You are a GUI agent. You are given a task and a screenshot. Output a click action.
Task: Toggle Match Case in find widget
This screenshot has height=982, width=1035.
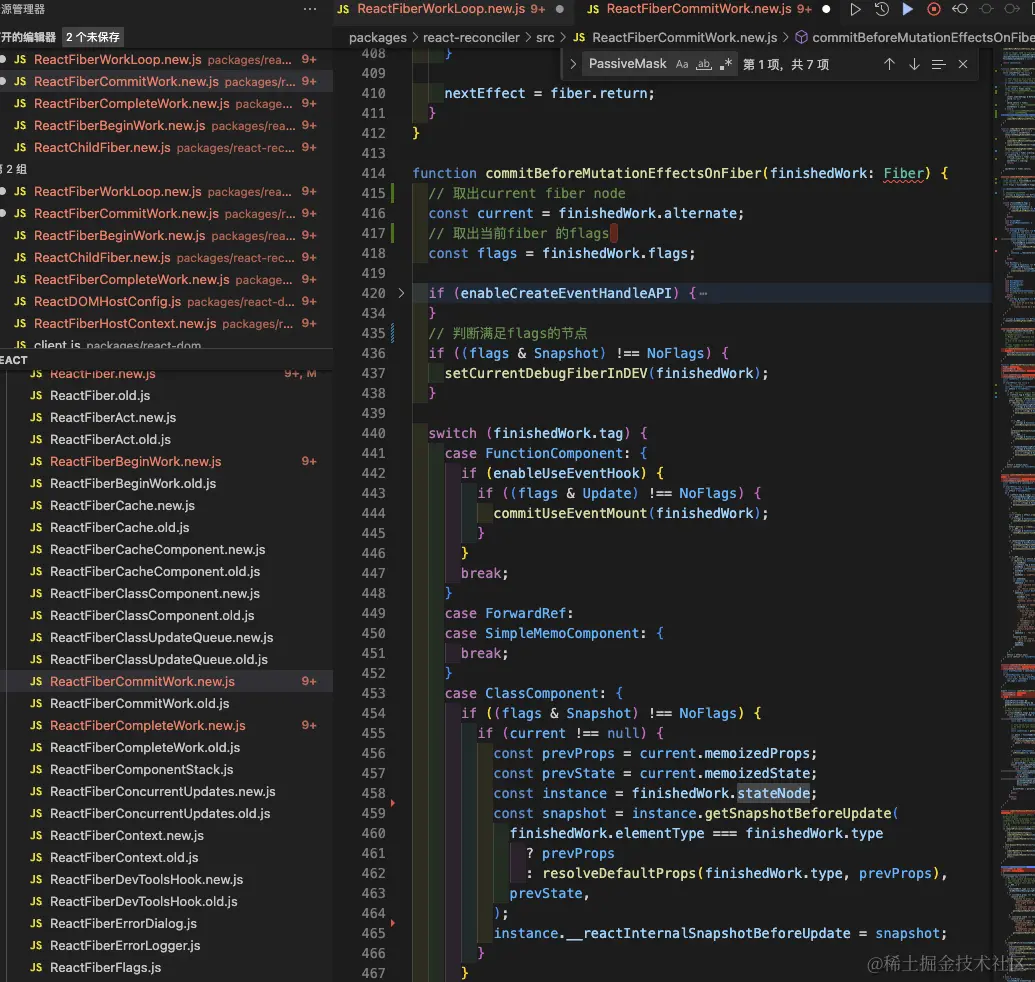pyautogui.click(x=682, y=64)
